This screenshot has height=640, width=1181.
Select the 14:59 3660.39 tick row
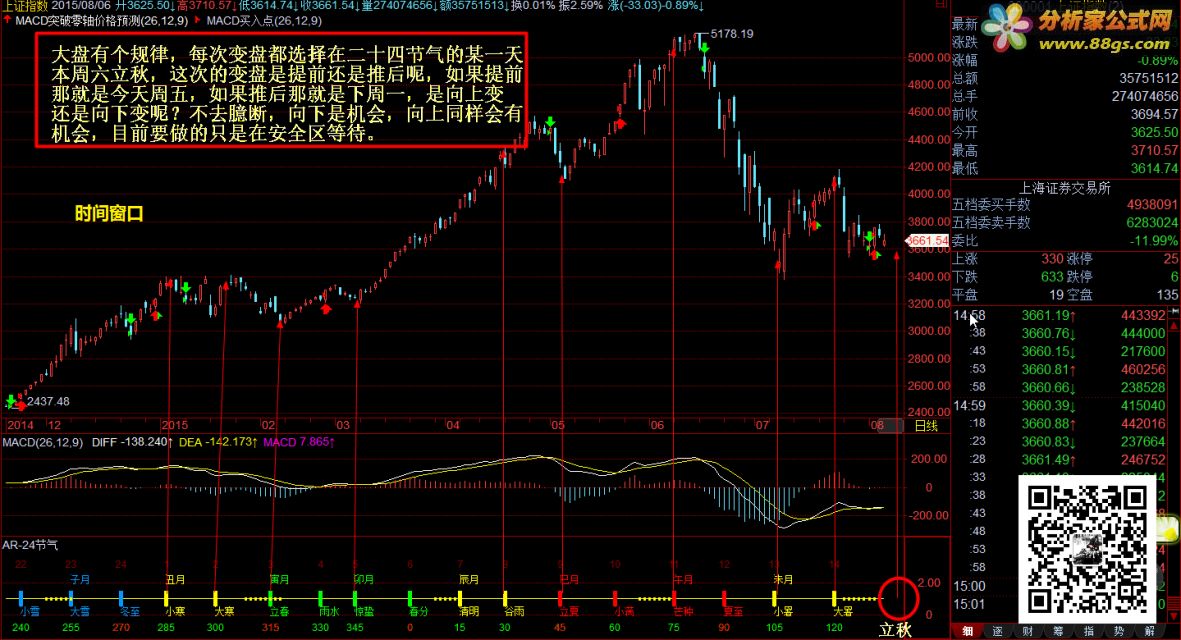click(1060, 405)
